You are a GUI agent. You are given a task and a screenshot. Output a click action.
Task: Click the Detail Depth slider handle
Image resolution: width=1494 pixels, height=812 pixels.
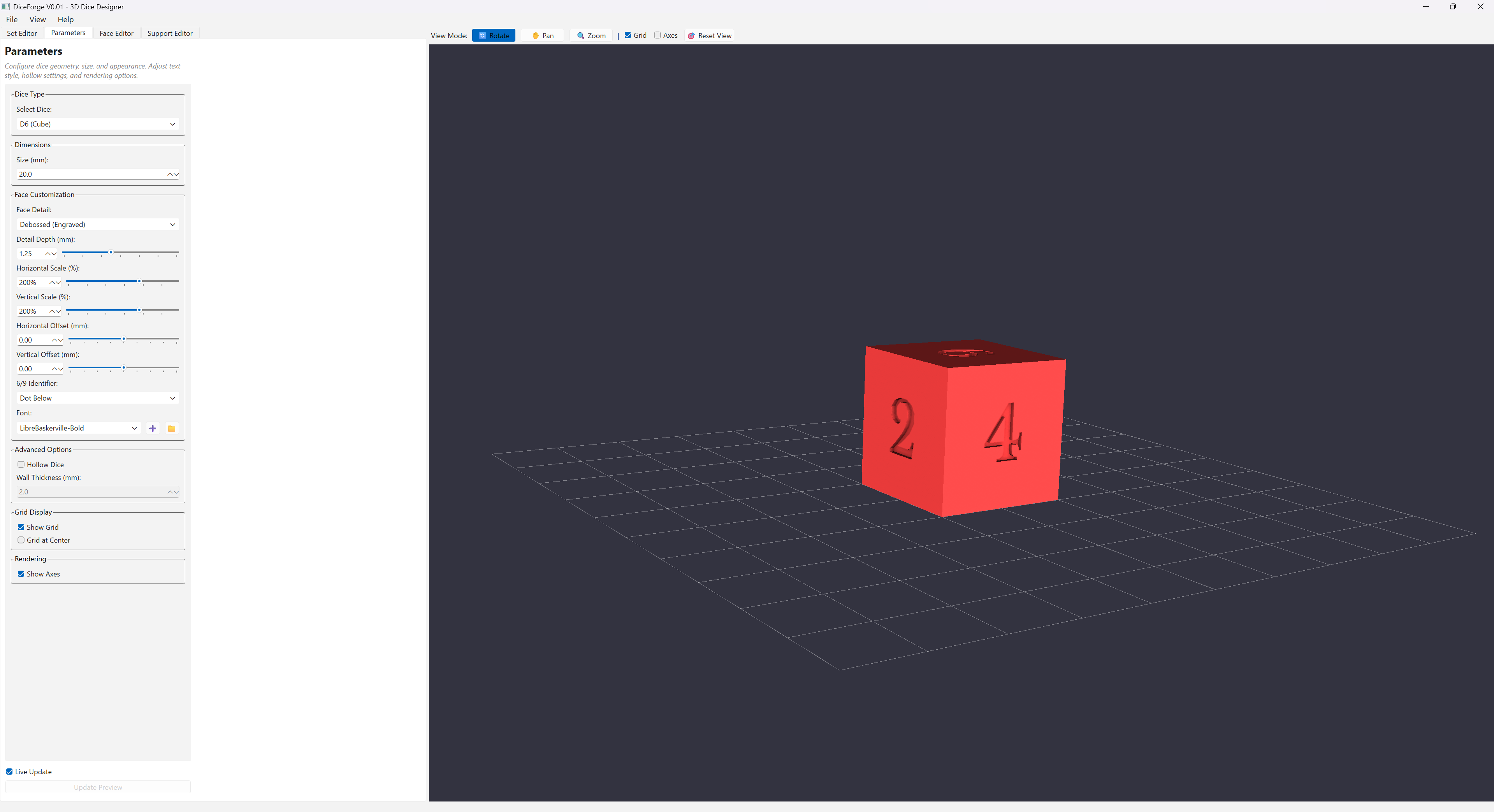point(111,253)
